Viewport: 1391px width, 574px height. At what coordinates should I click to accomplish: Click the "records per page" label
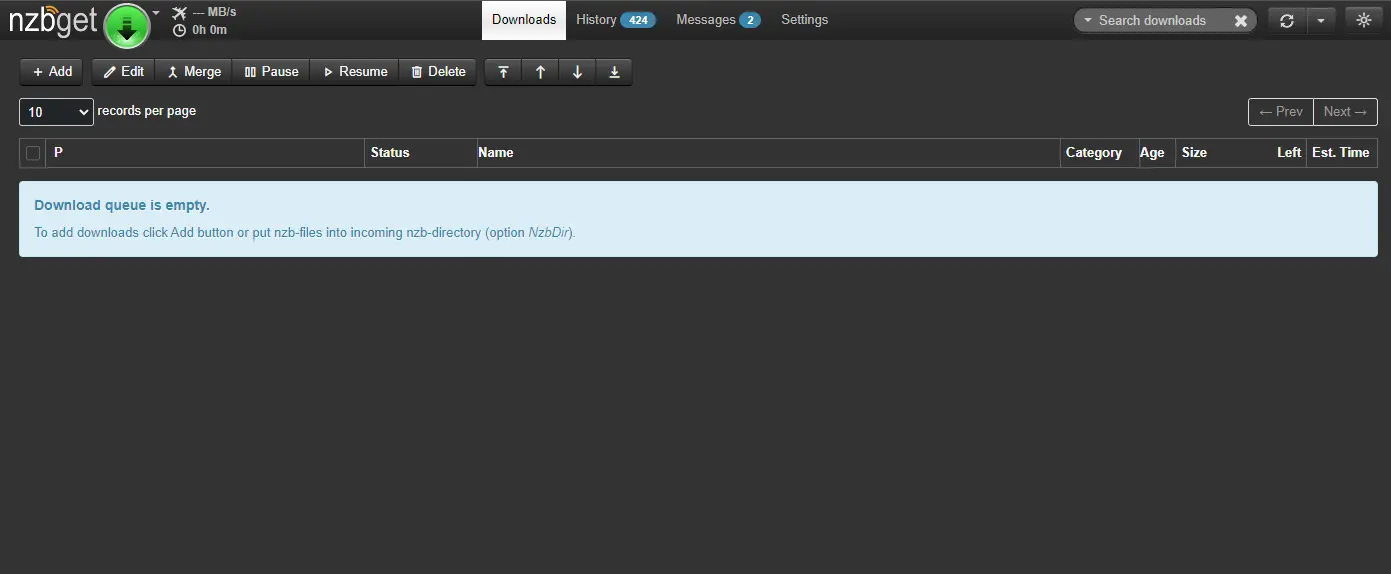(x=147, y=111)
